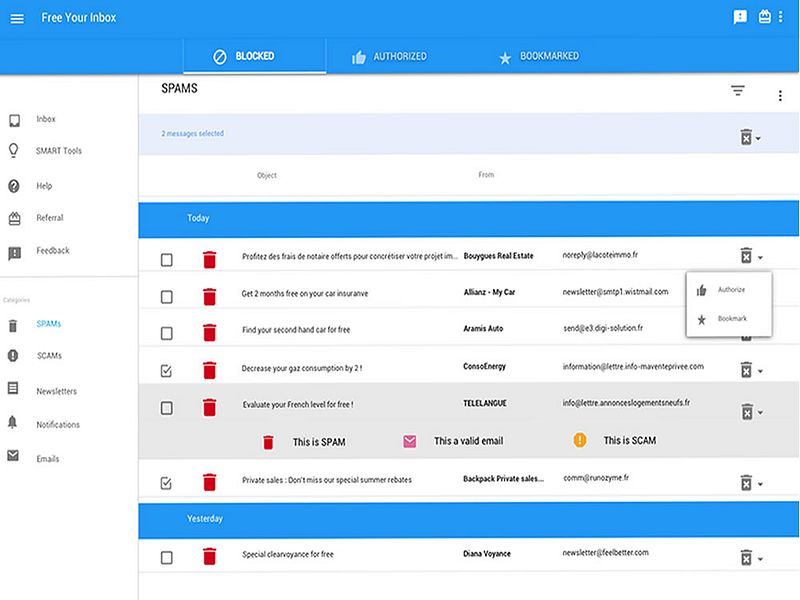Check the box for Aramis Auto email
The height and width of the screenshot is (600, 800).
166,334
